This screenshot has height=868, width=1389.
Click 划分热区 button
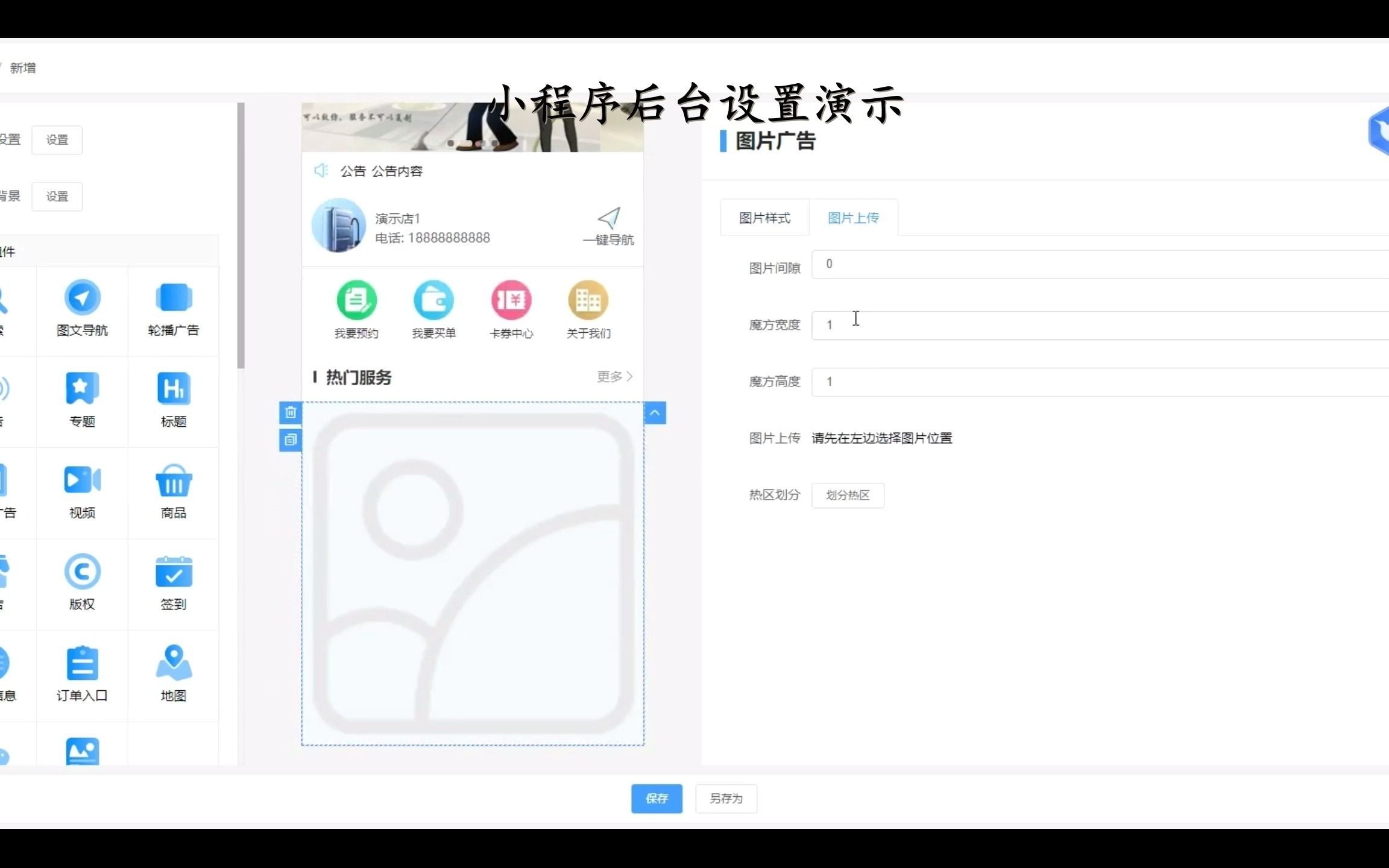click(x=847, y=494)
